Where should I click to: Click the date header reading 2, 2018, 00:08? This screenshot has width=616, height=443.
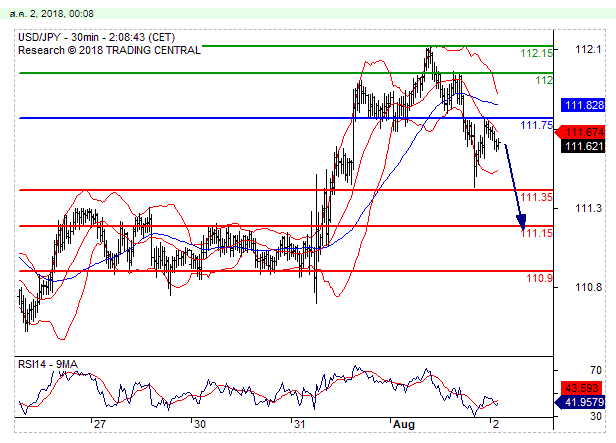coord(51,14)
